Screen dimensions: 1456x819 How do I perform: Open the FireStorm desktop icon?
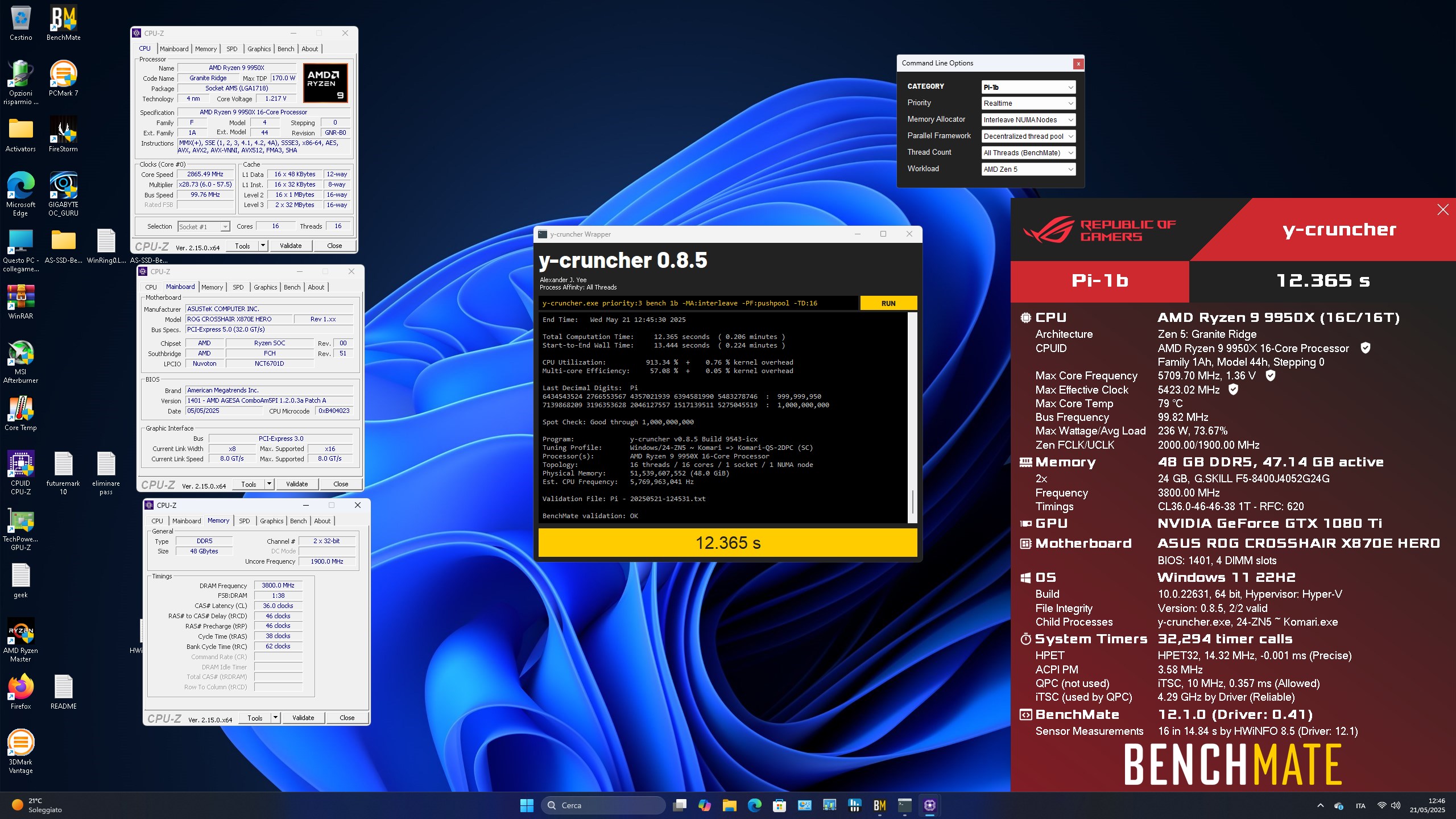tap(63, 134)
